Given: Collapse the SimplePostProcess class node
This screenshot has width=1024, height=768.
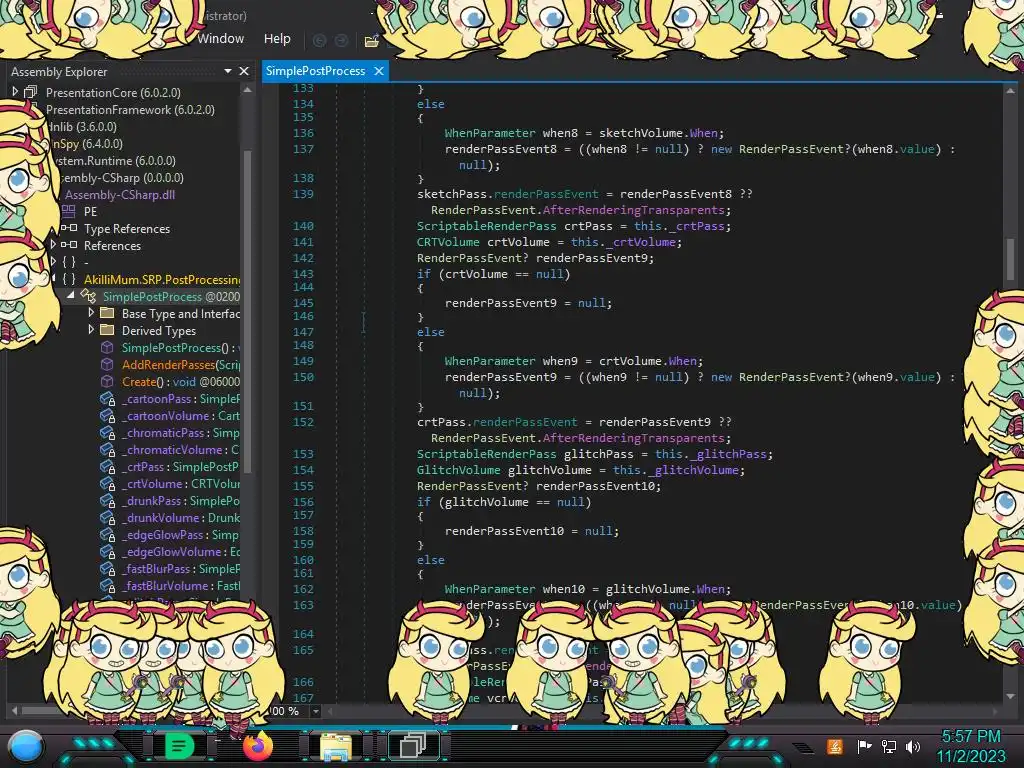Looking at the screenshot, I should click(x=71, y=296).
